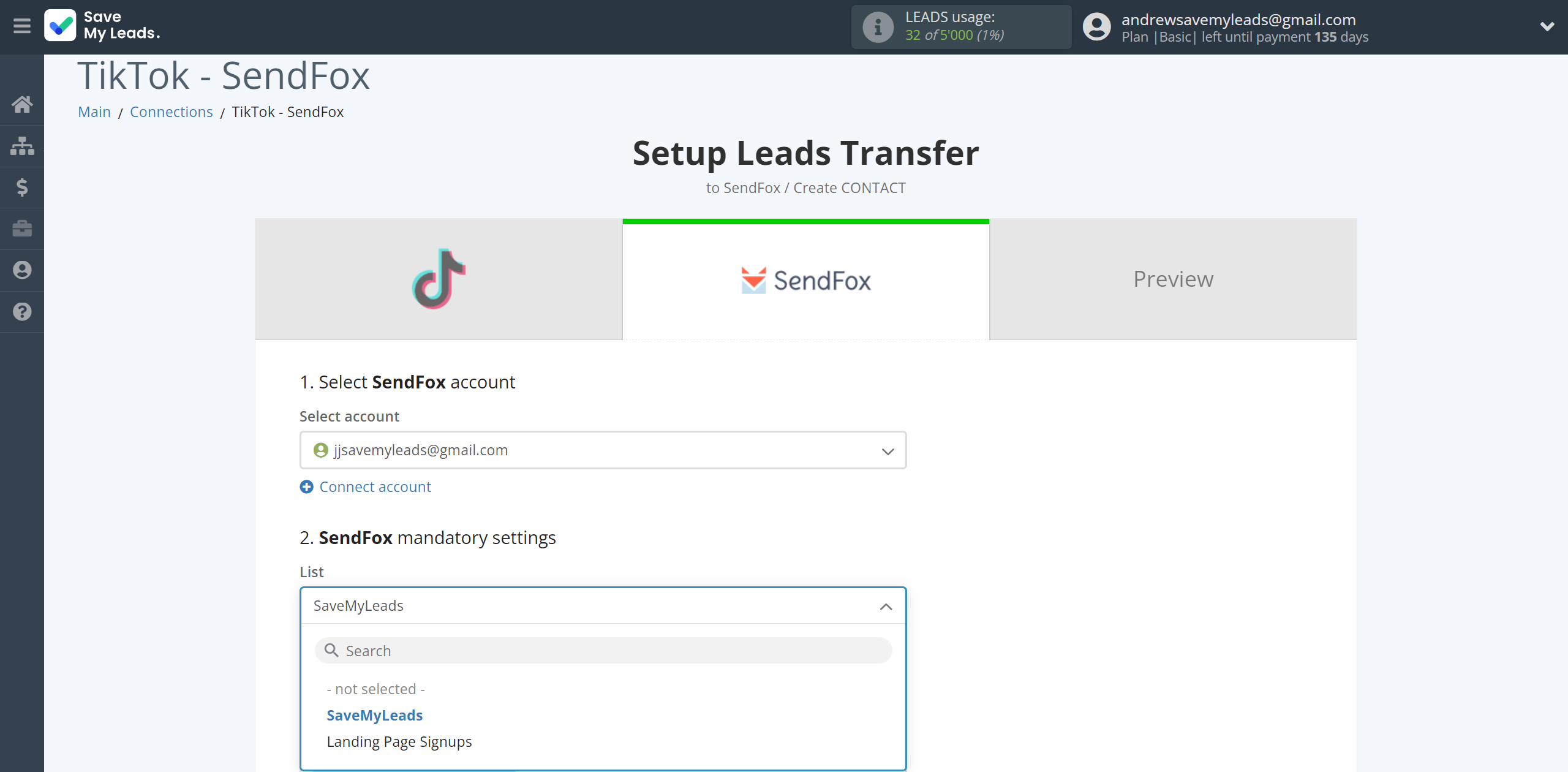
Task: Open the hamburger menu icon
Action: click(22, 26)
